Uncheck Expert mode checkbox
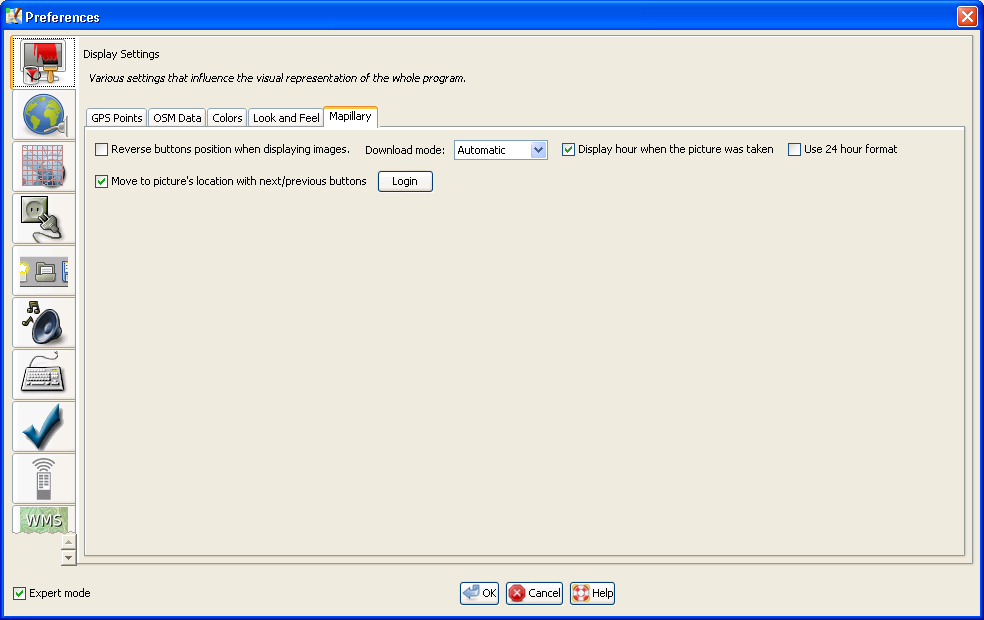The image size is (984, 620). [x=20, y=594]
